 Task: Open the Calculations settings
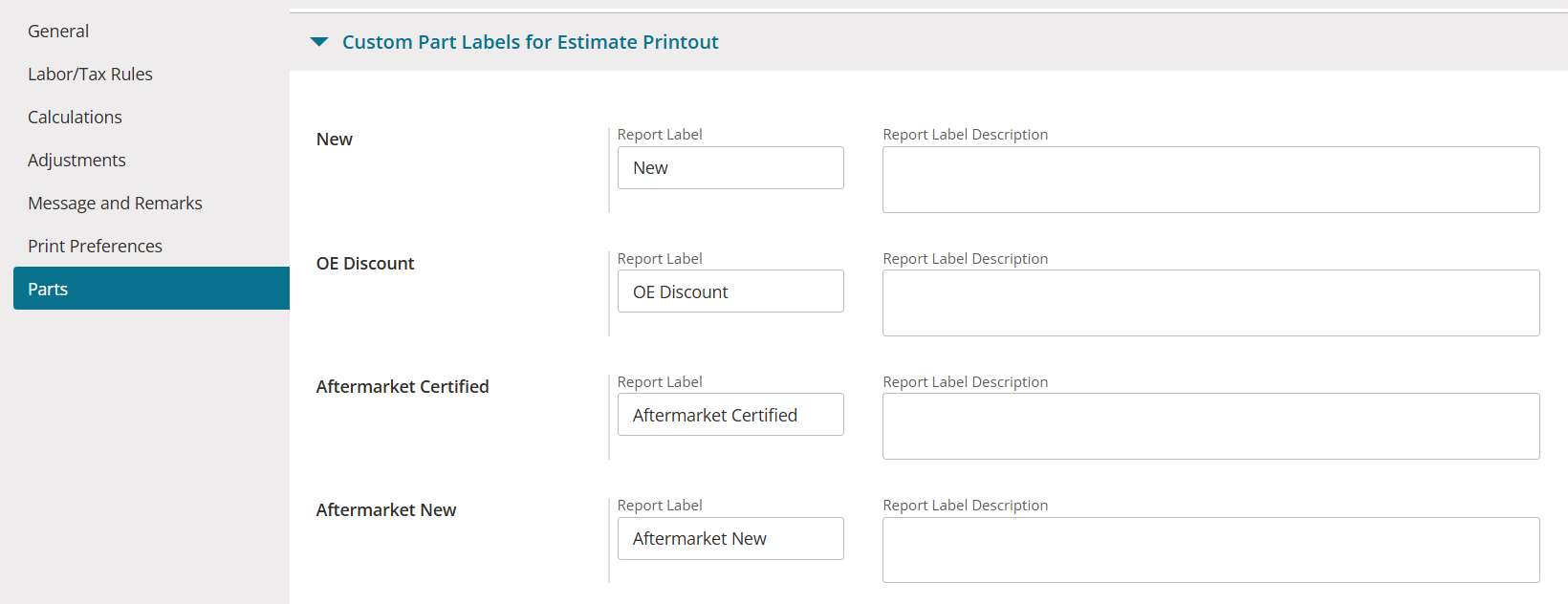[x=75, y=118]
